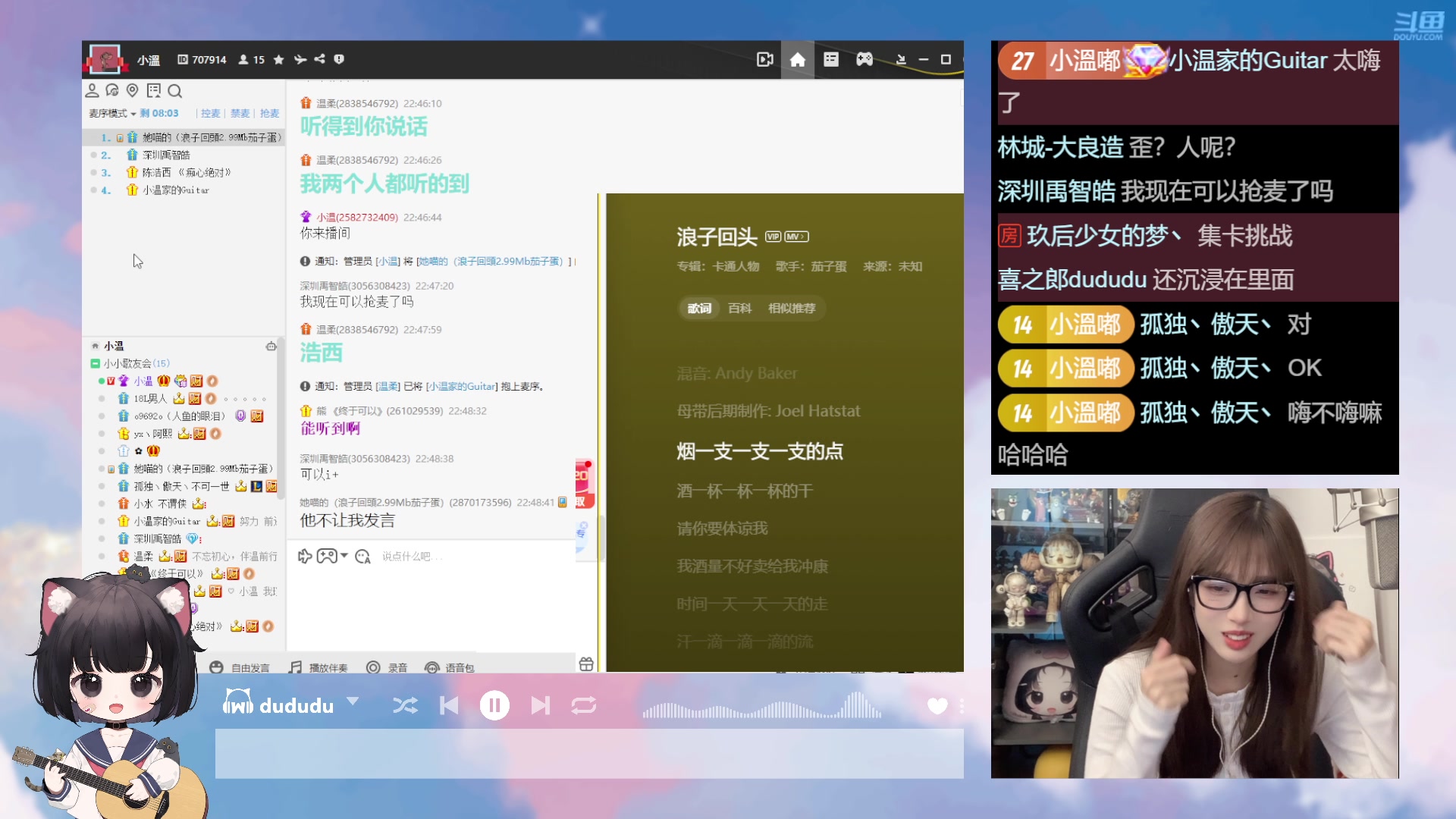Collapse the 小小歌友会(15) channel group
The height and width of the screenshot is (819, 1456).
tap(95, 363)
